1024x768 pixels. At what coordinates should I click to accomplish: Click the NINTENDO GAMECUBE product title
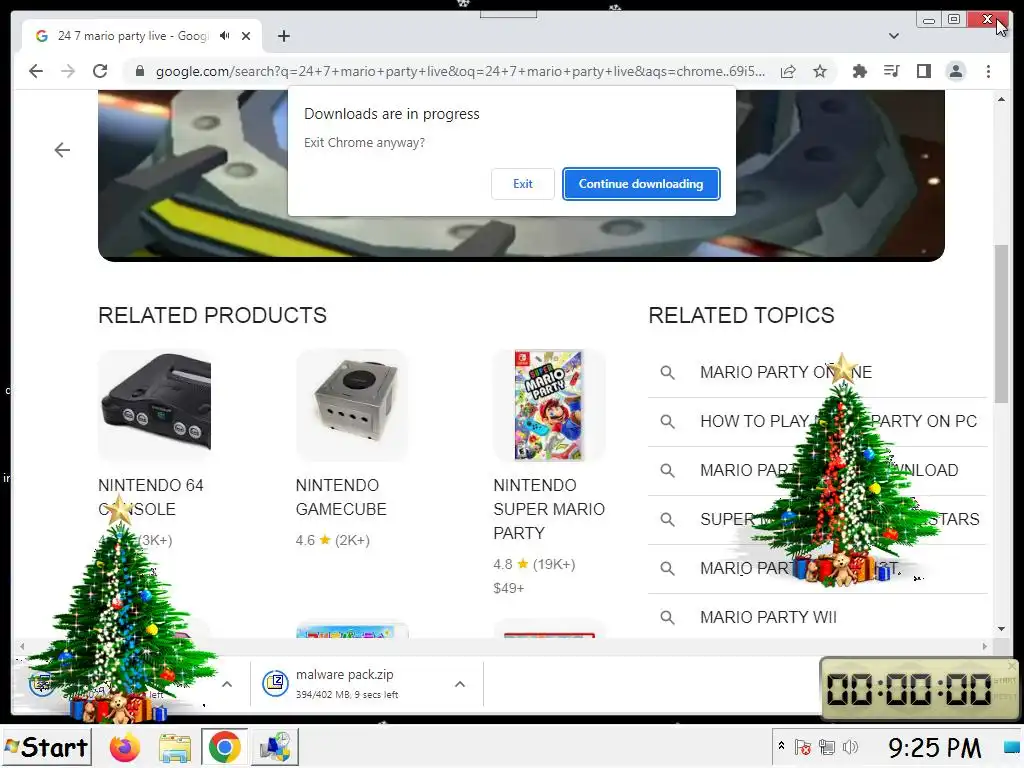[341, 497]
